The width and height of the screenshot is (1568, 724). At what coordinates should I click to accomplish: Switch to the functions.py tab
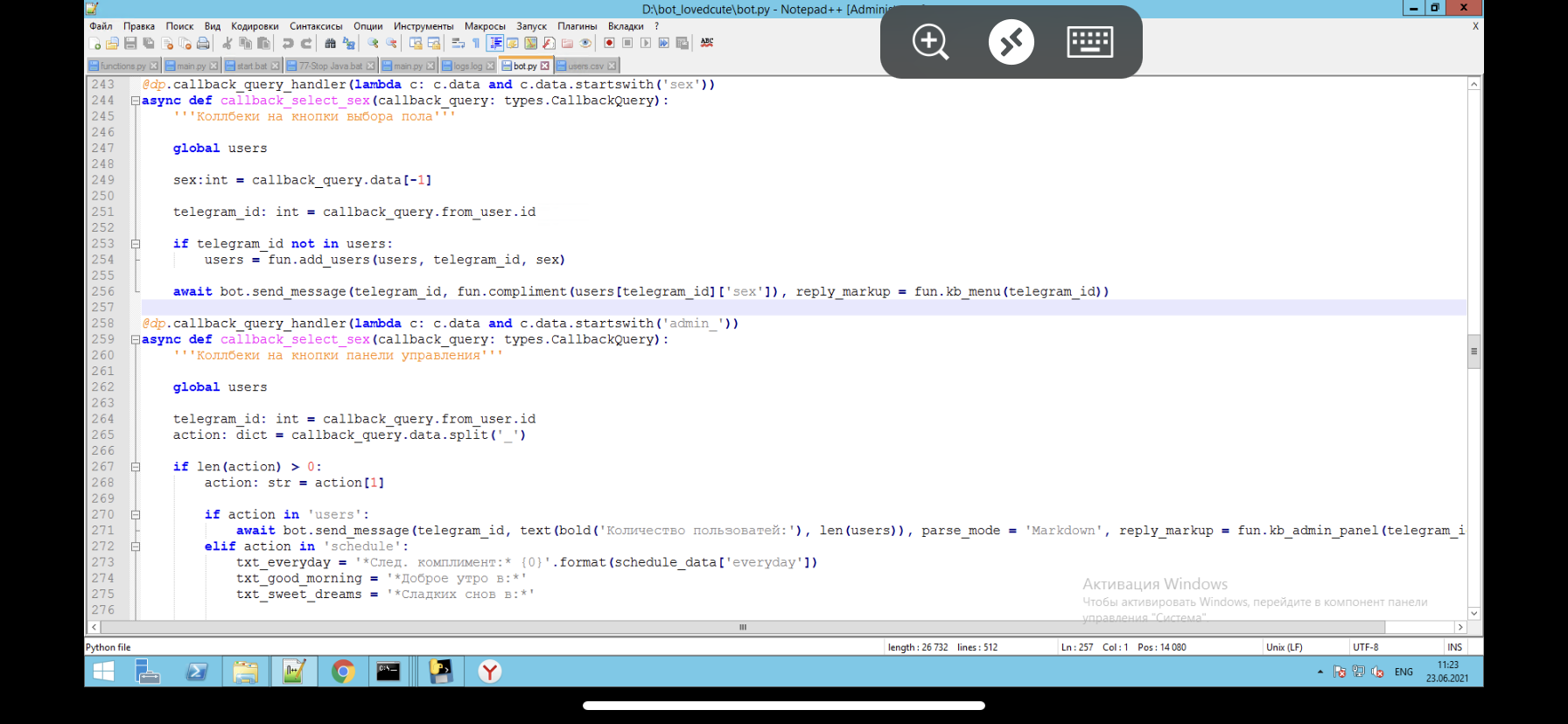coord(123,66)
